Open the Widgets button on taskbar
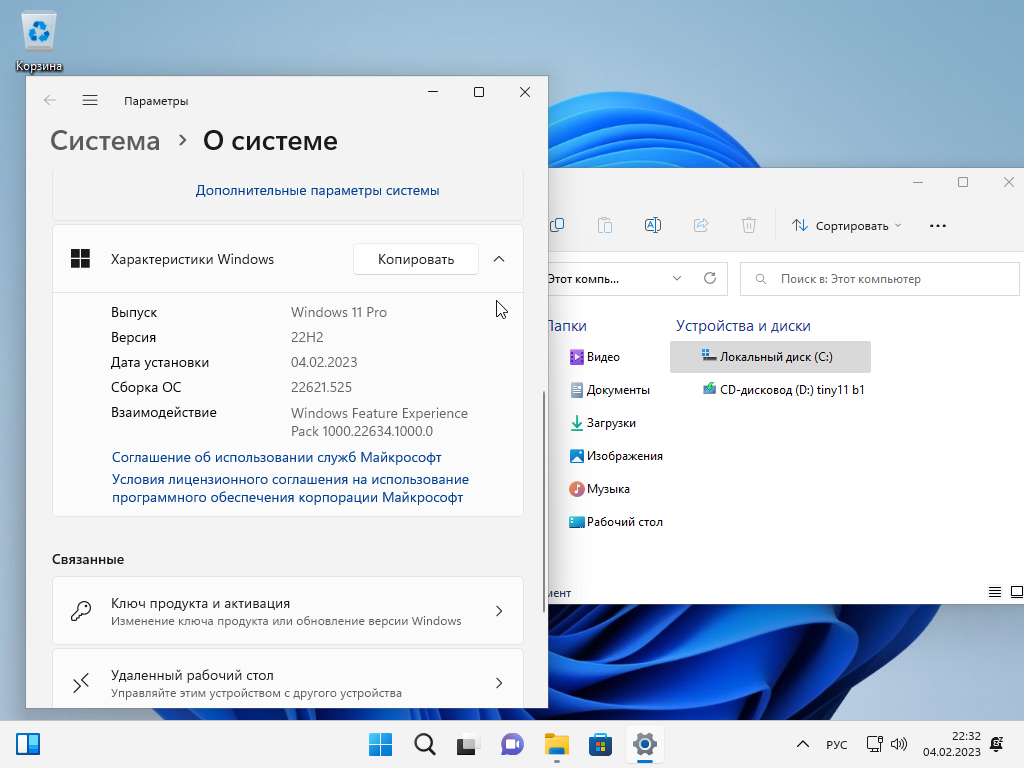Image resolution: width=1024 pixels, height=768 pixels. pyautogui.click(x=28, y=744)
